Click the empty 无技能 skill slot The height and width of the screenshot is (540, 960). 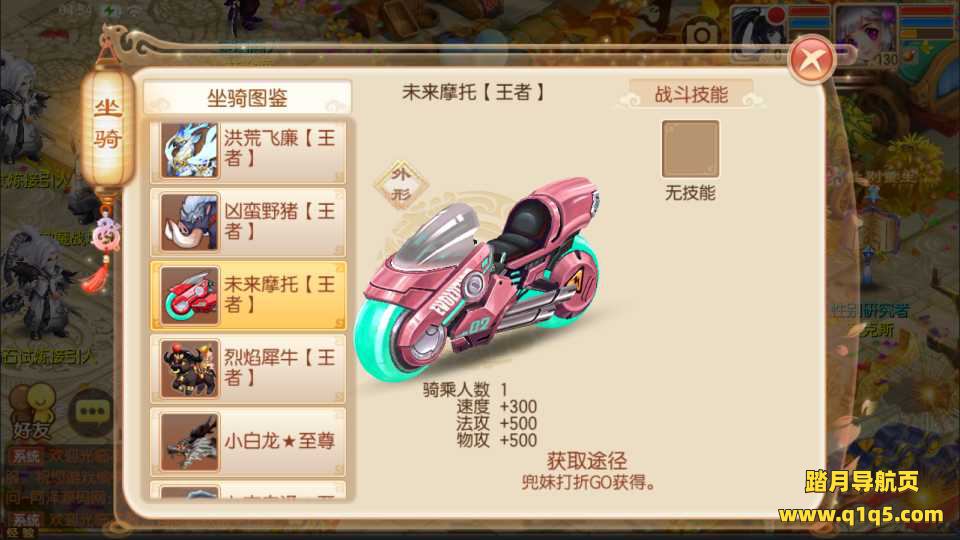[691, 149]
